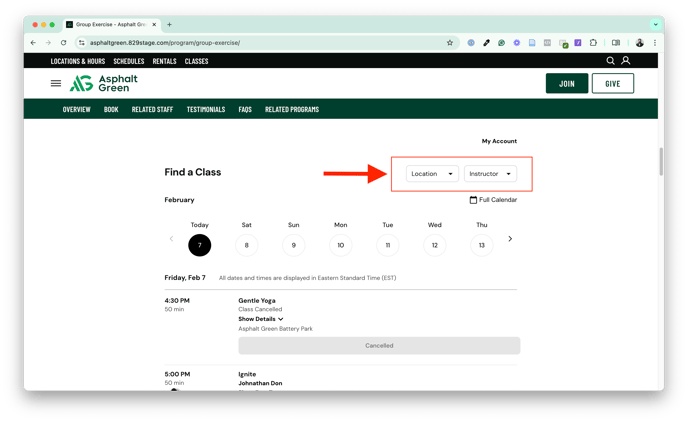Toggle the browser side panel icon
The height and width of the screenshot is (422, 688).
(x=616, y=43)
